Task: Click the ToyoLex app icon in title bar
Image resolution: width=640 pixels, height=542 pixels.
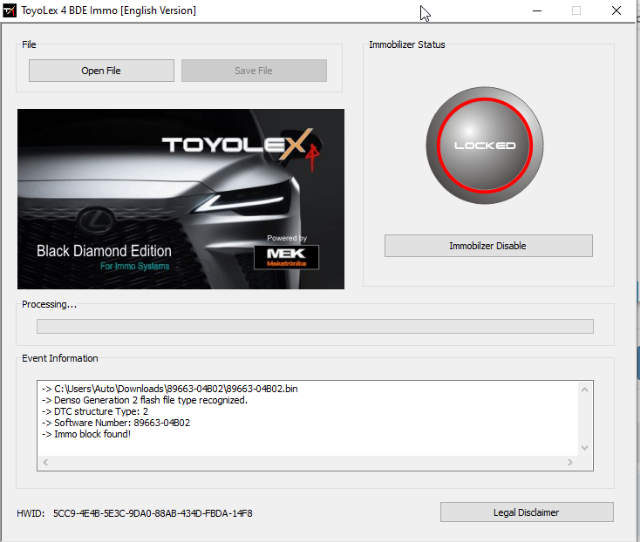Action: click(x=9, y=11)
